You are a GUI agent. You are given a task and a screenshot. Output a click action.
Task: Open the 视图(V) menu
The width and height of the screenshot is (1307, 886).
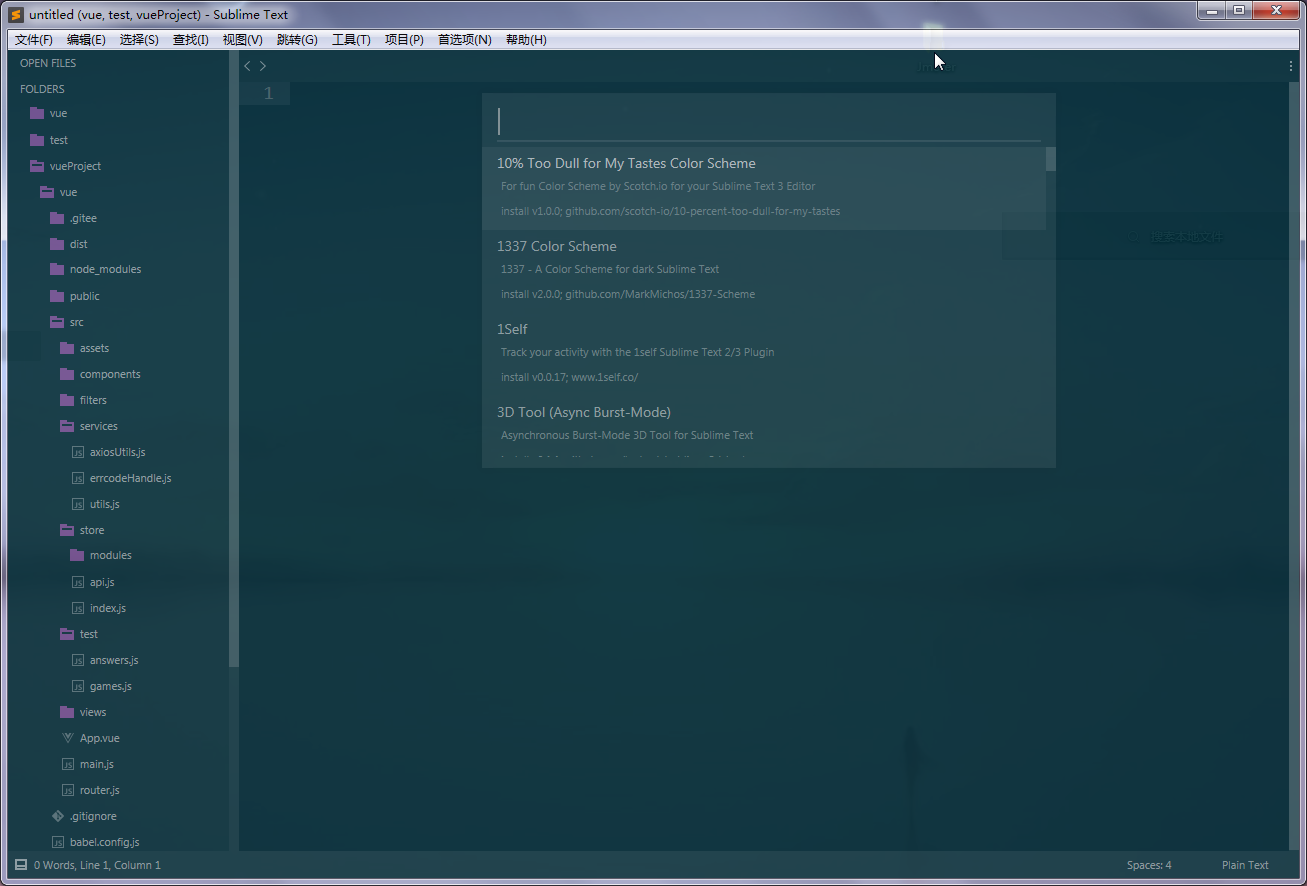tap(243, 40)
